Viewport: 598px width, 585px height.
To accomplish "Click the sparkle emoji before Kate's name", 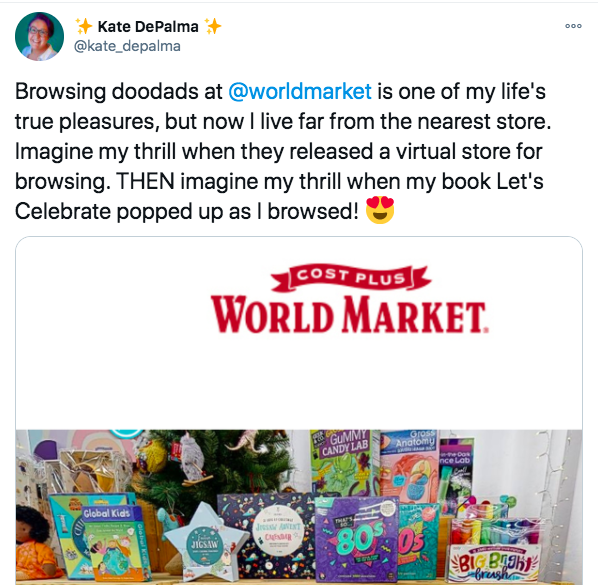I will tap(84, 26).
